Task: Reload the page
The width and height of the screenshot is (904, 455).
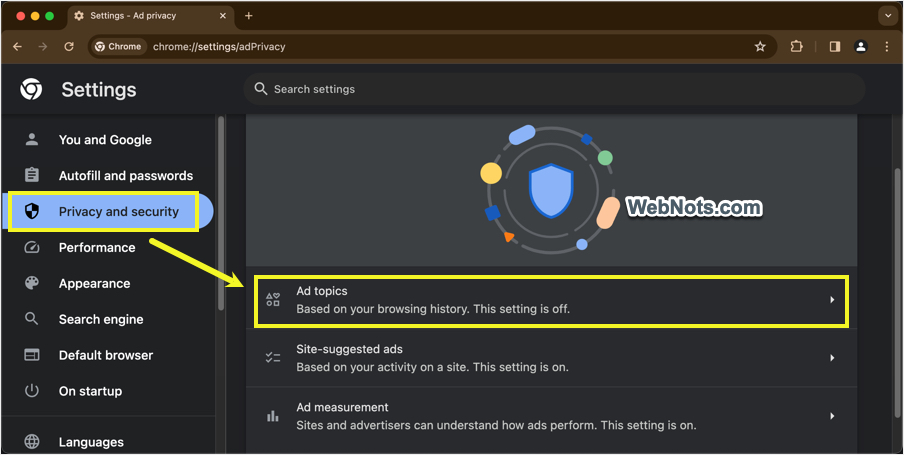Action: click(69, 46)
